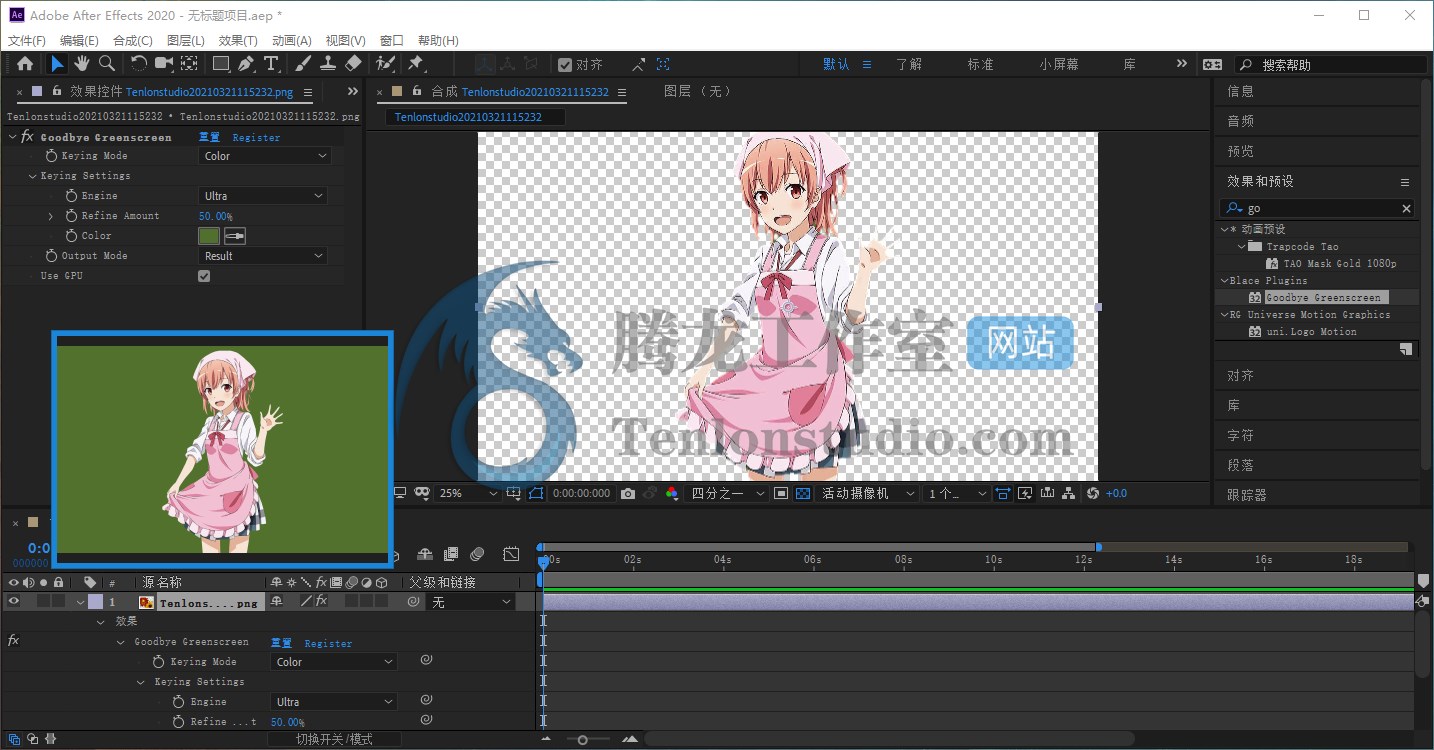1434x750 pixels.
Task: Open the composition flowchart icon in viewer
Action: point(1069,493)
